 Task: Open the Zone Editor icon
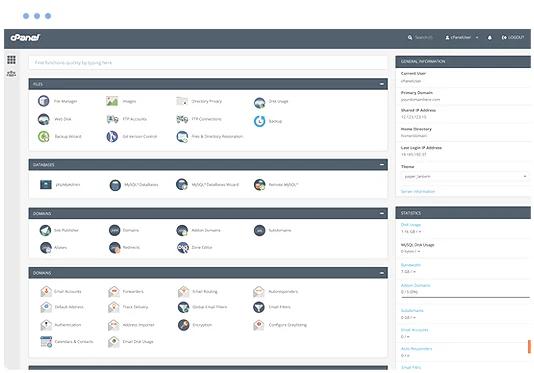click(183, 247)
